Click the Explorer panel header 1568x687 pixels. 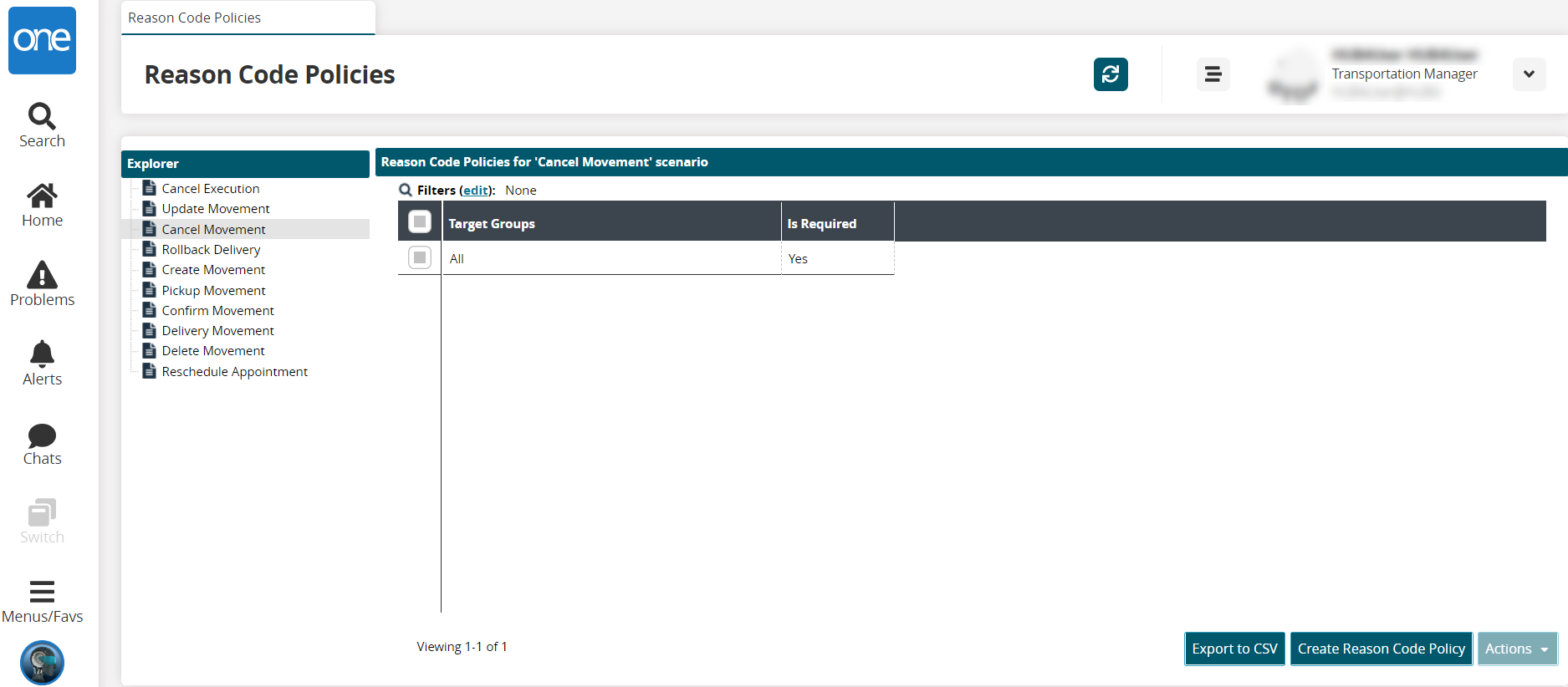245,164
